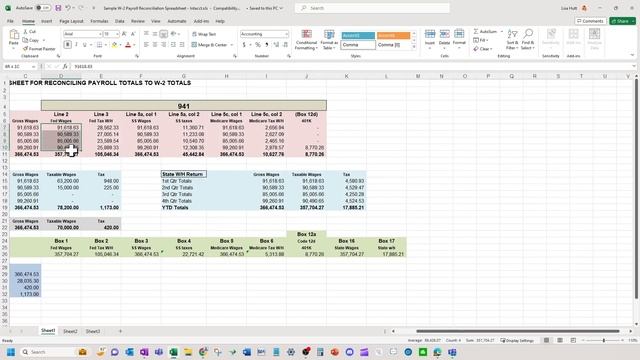The image size is (640, 360).
Task: Click the Cut command
Action: point(30,31)
